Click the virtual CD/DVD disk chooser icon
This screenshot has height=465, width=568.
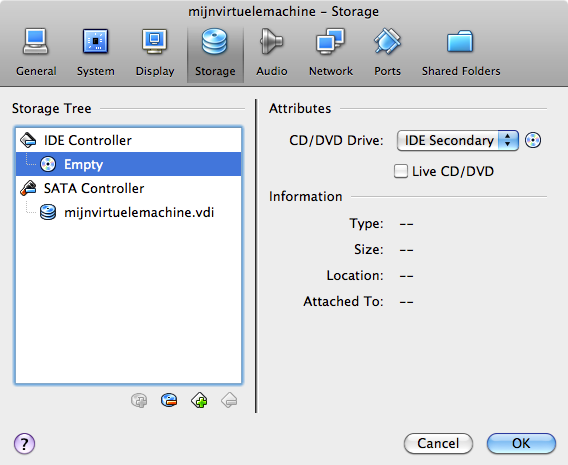pos(533,140)
